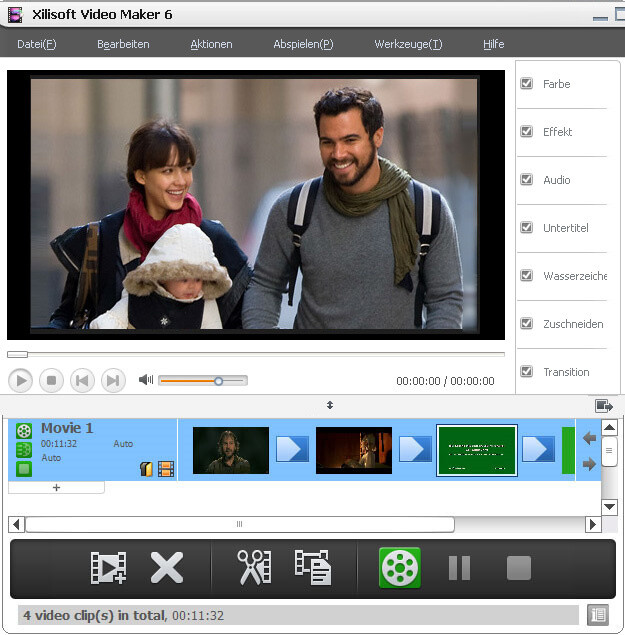625x635 pixels.
Task: Click the 00:00:00 / 00:00:00 time display
Action: pyautogui.click(x=445, y=381)
